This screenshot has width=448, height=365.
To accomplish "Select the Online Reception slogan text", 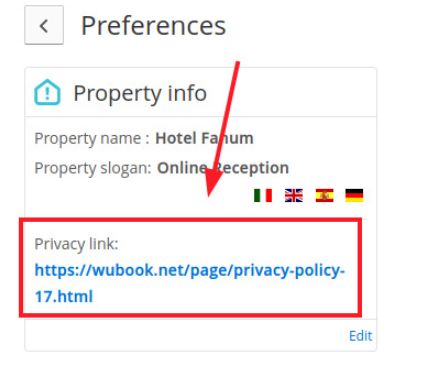I will coord(223,168).
